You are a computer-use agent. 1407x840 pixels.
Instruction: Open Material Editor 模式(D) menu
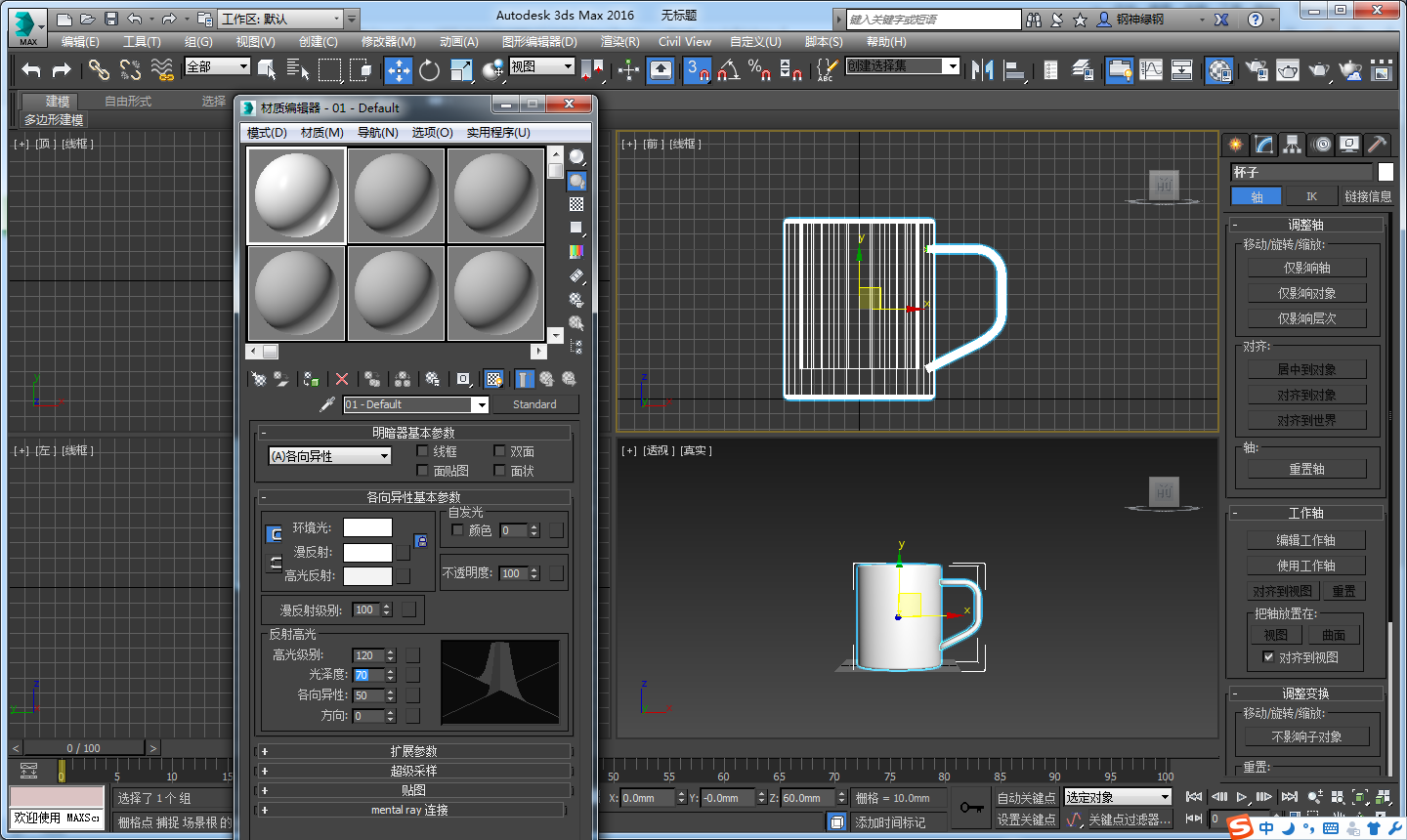coord(267,133)
